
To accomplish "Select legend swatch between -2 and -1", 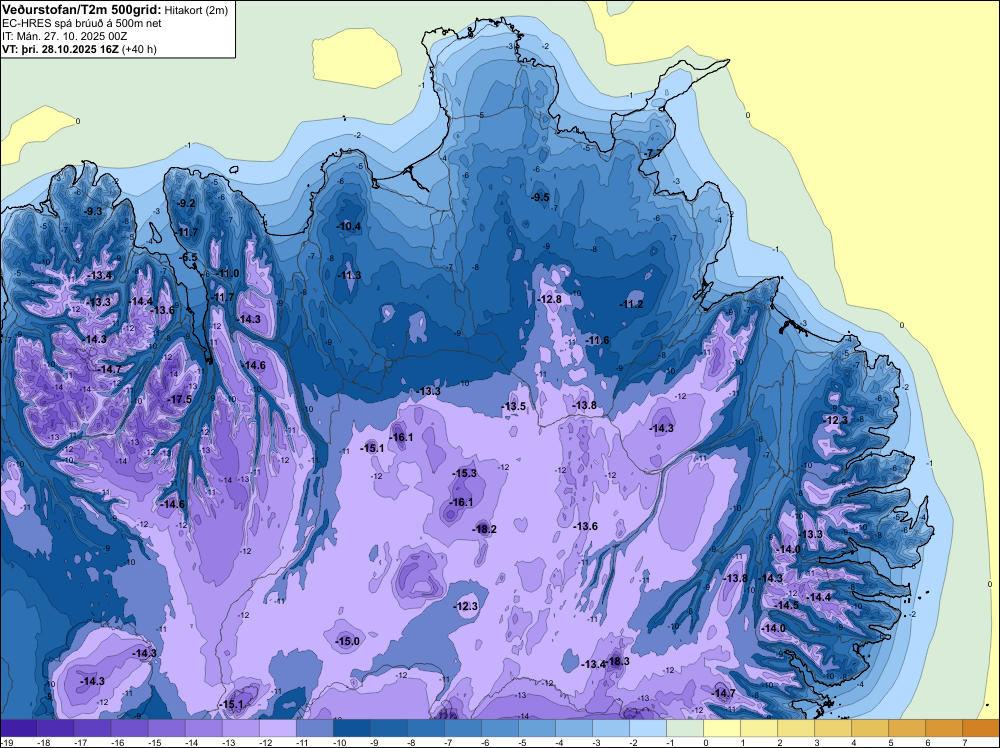I will coord(647,728).
